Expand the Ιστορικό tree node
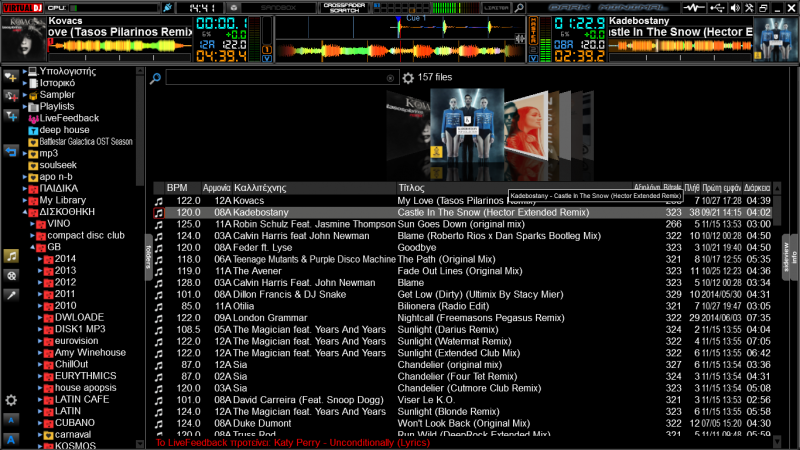This screenshot has height=450, width=800. 24,83
